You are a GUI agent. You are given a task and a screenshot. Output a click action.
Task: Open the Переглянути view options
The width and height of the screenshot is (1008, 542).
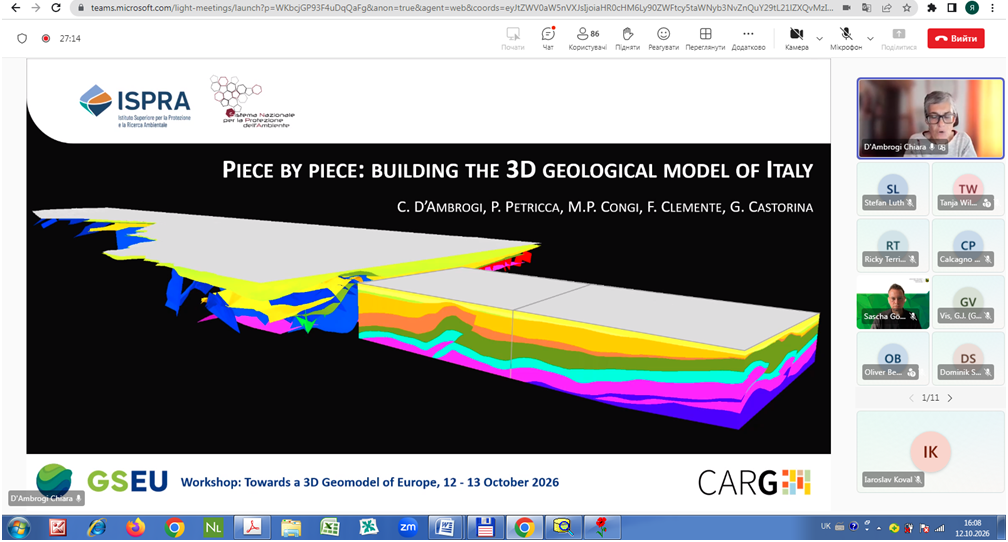(x=705, y=39)
